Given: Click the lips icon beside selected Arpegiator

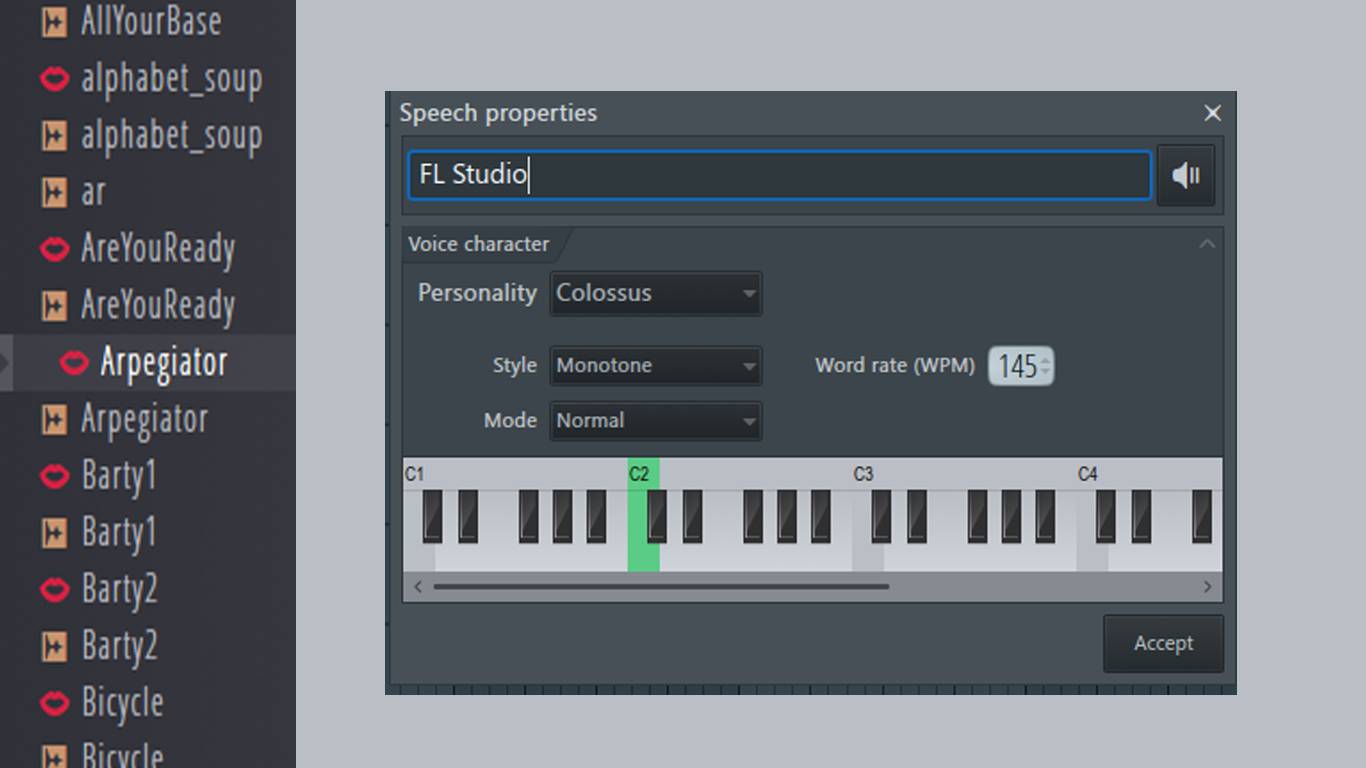Looking at the screenshot, I should click(x=74, y=363).
